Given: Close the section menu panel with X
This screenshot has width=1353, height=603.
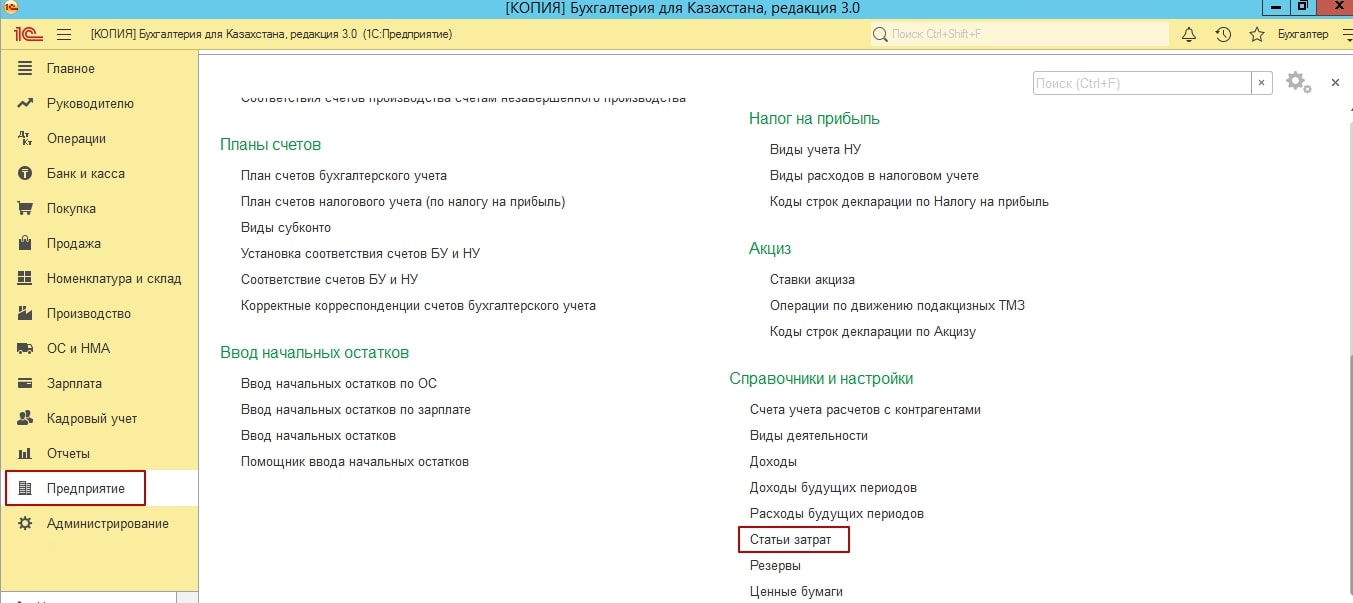Looking at the screenshot, I should click(x=1335, y=83).
